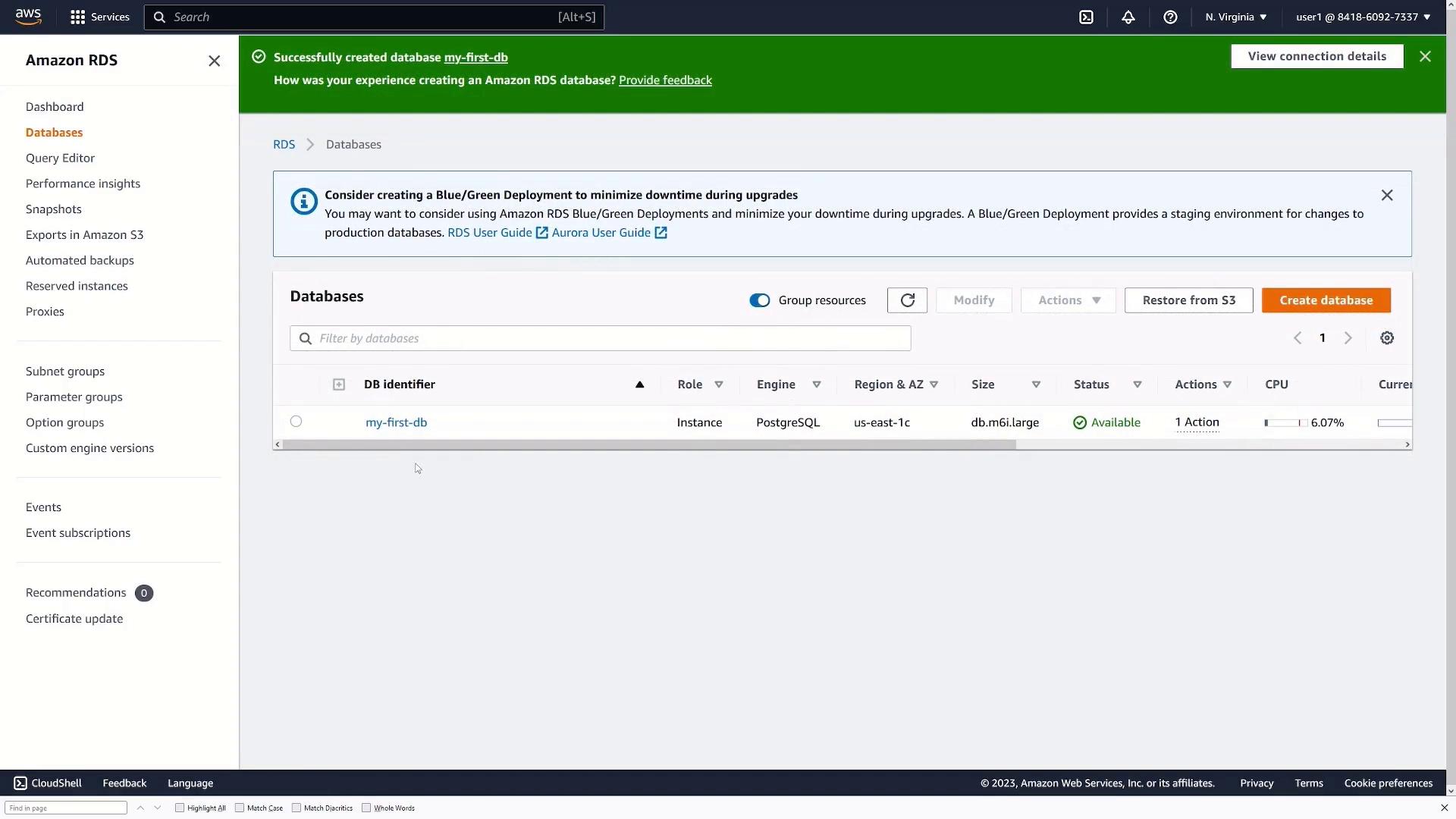Toggle the Group resources switch
Screen dimensions: 1456x819
(759, 300)
